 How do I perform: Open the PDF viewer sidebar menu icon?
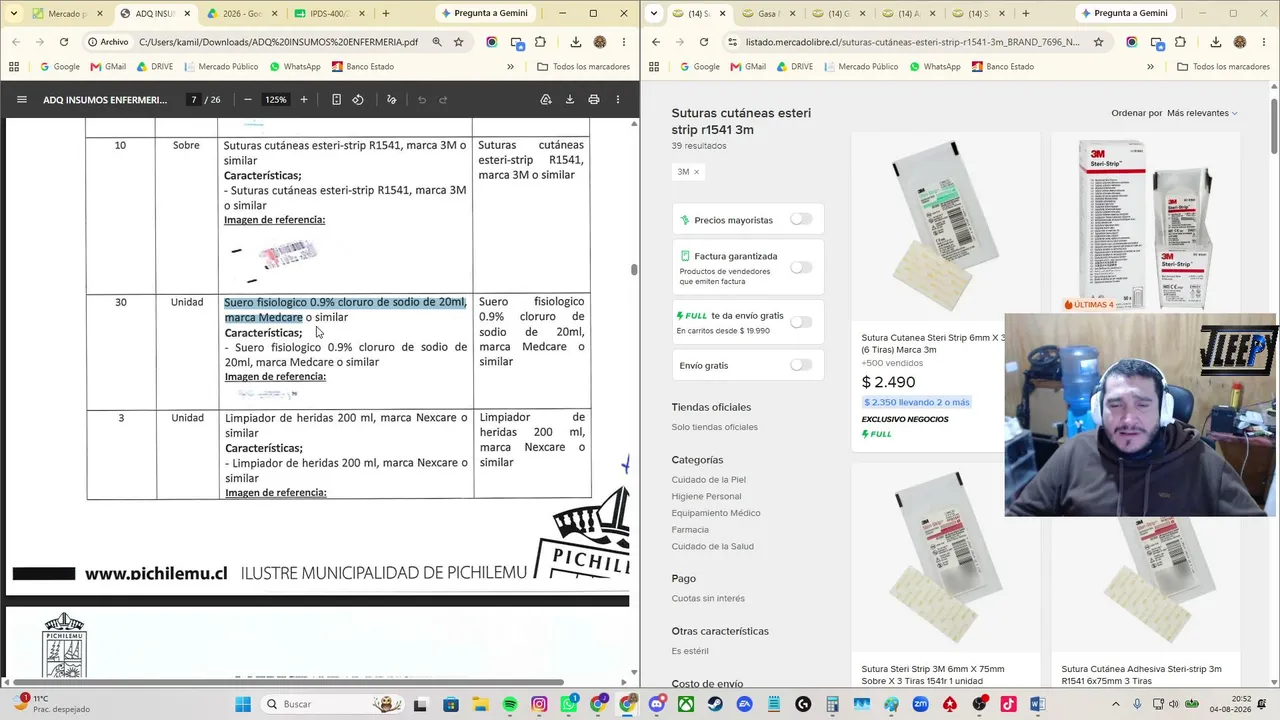22,100
